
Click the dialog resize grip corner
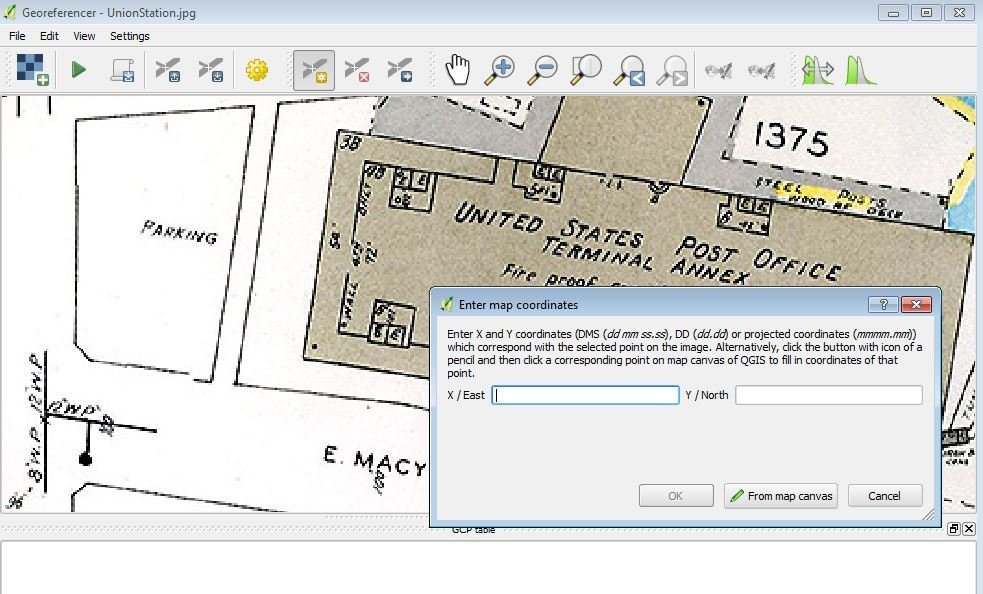click(x=928, y=514)
